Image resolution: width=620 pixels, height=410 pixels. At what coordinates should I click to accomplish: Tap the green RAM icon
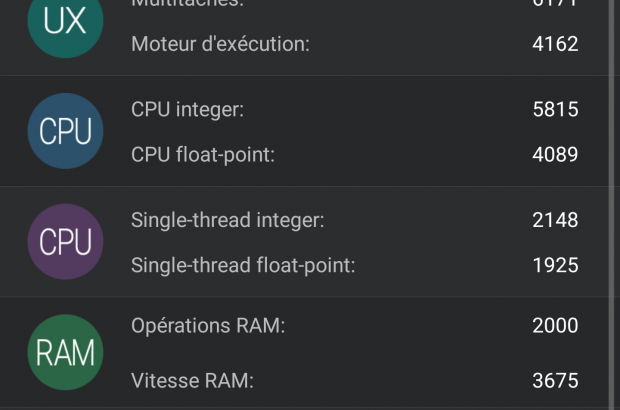[x=66, y=352]
